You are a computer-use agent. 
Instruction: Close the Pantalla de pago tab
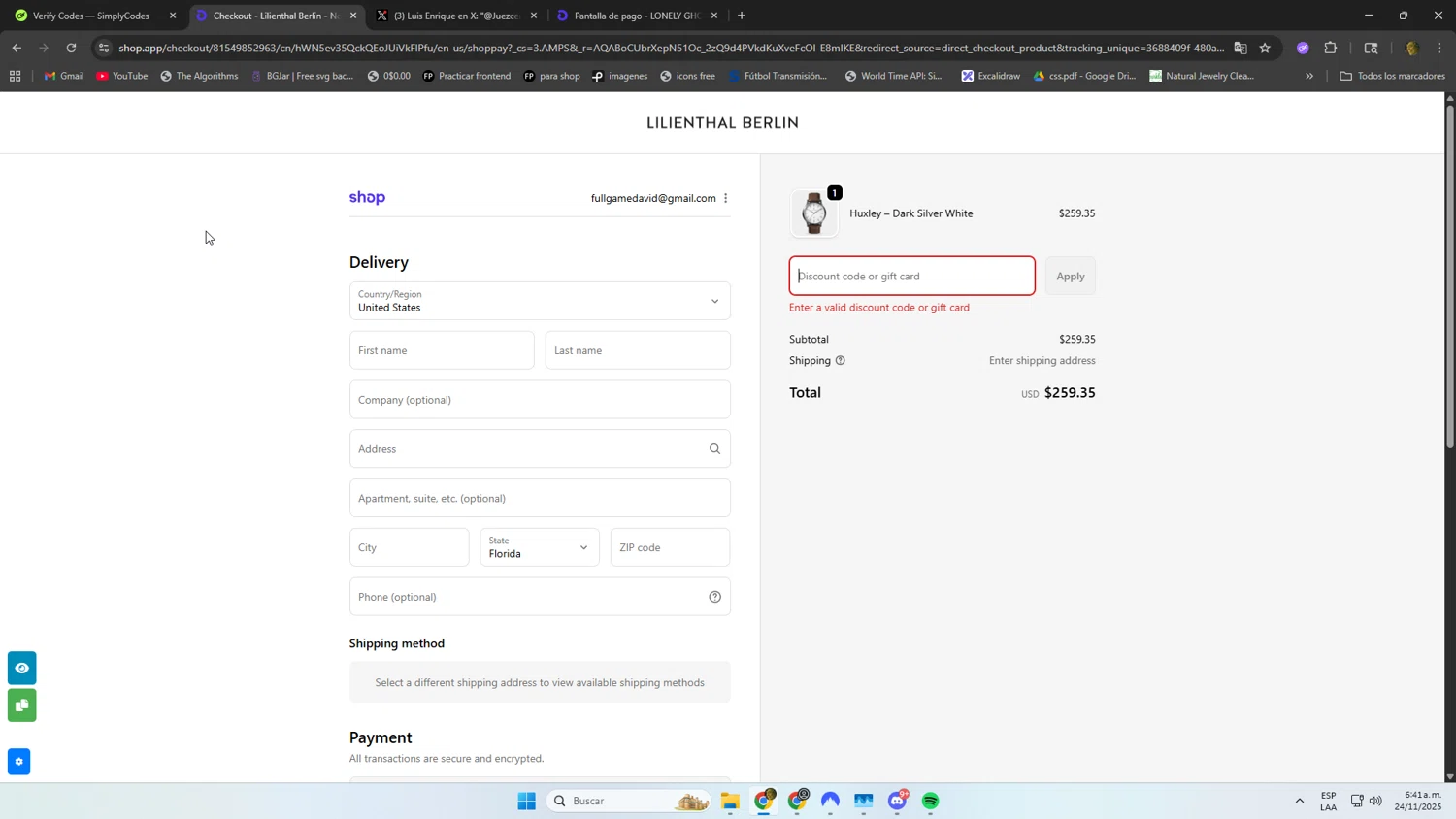(x=714, y=16)
